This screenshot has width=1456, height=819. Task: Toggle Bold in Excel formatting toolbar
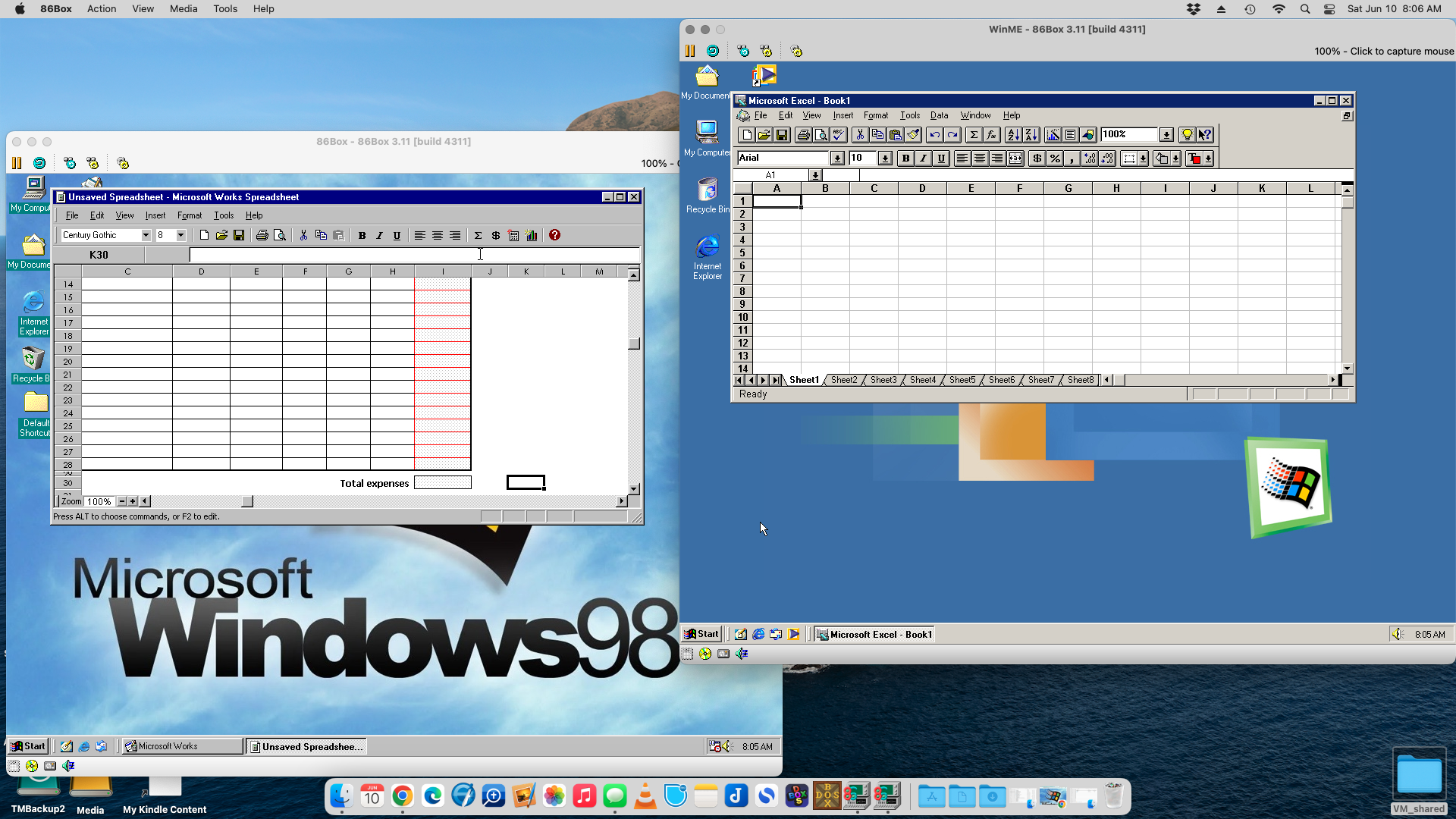[905, 158]
